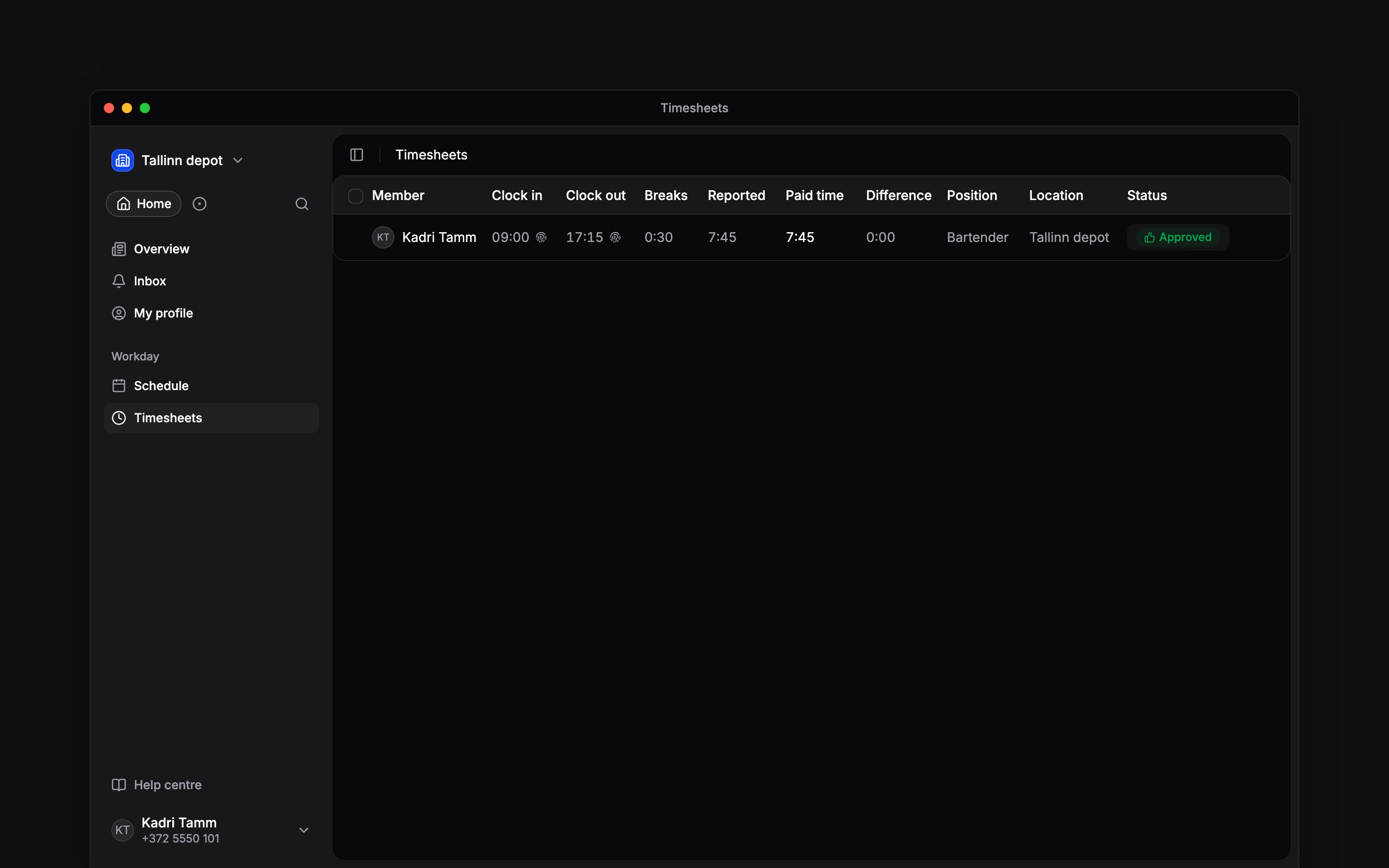Click the Location column header
1389x868 pixels.
point(1056,196)
